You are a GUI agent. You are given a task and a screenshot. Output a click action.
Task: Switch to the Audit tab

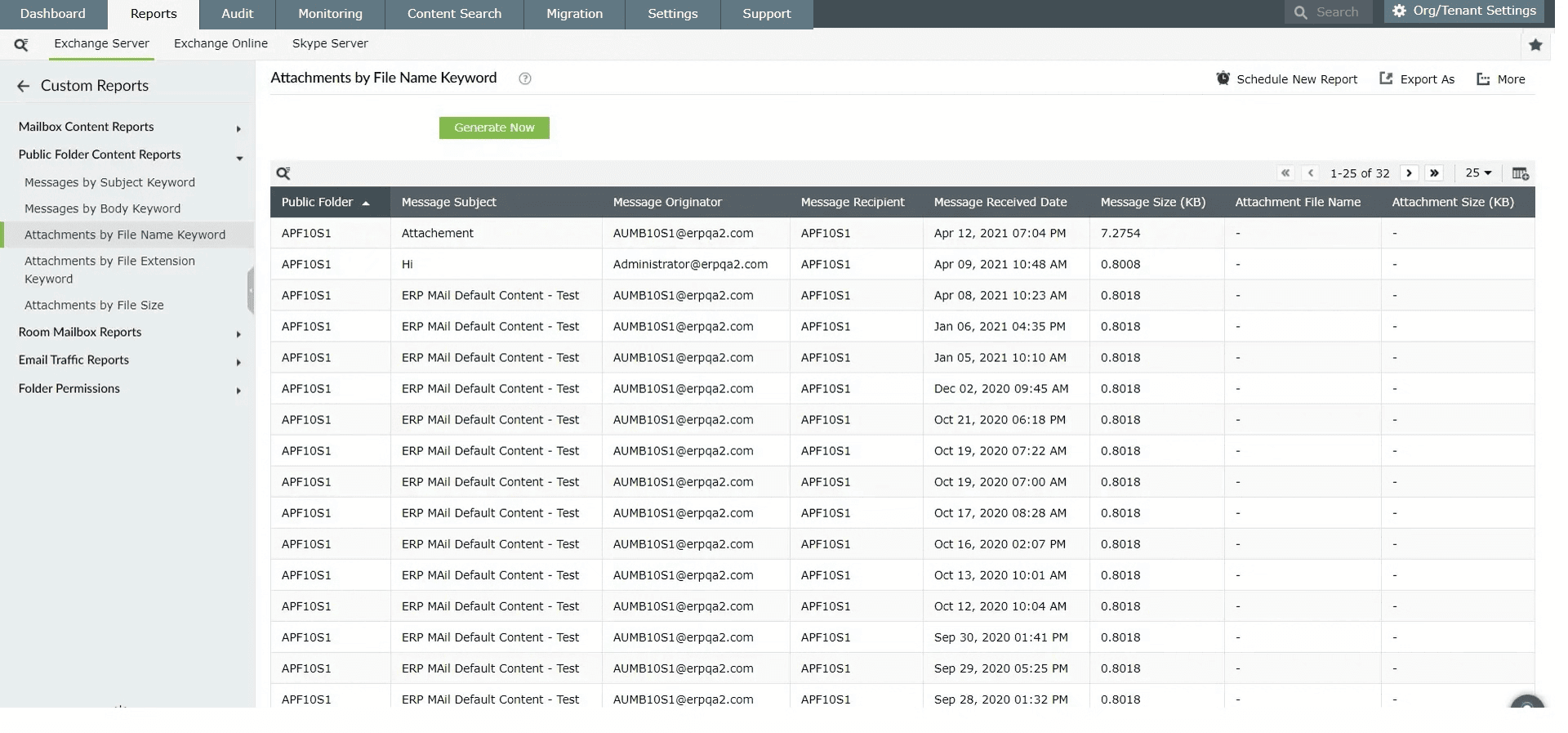click(238, 14)
